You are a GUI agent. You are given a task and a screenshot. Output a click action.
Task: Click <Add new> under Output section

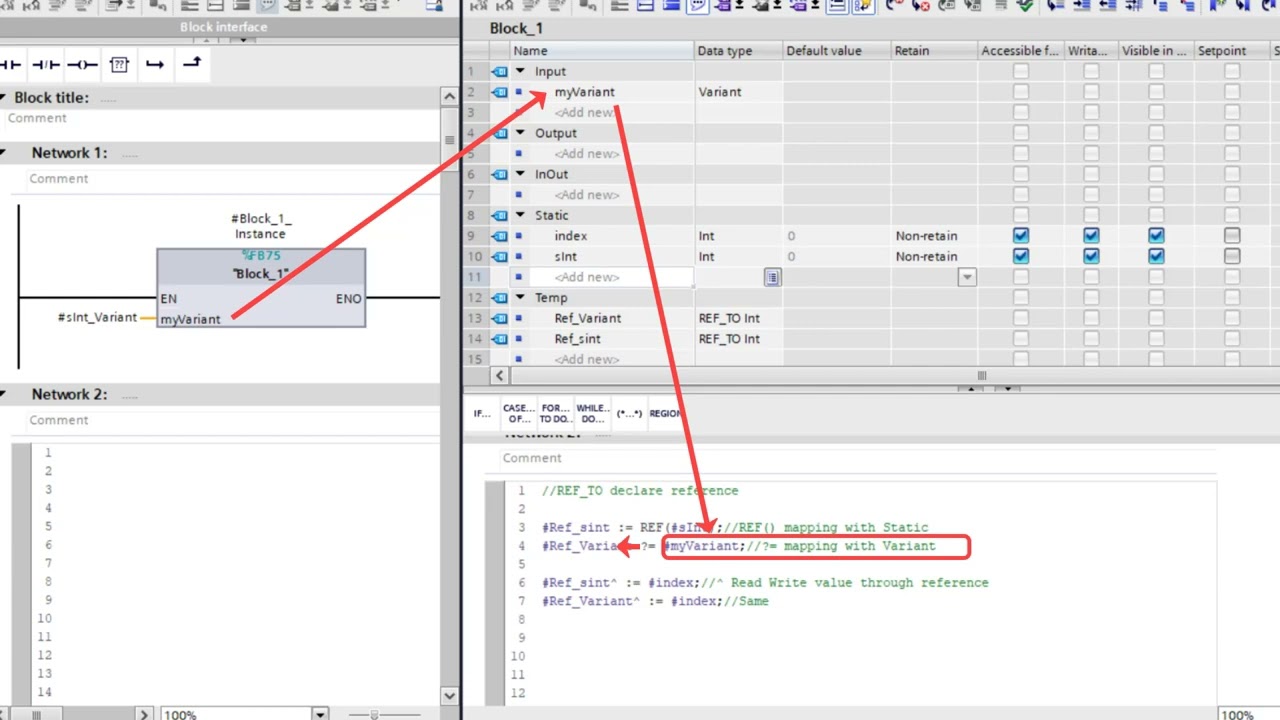[x=587, y=154]
